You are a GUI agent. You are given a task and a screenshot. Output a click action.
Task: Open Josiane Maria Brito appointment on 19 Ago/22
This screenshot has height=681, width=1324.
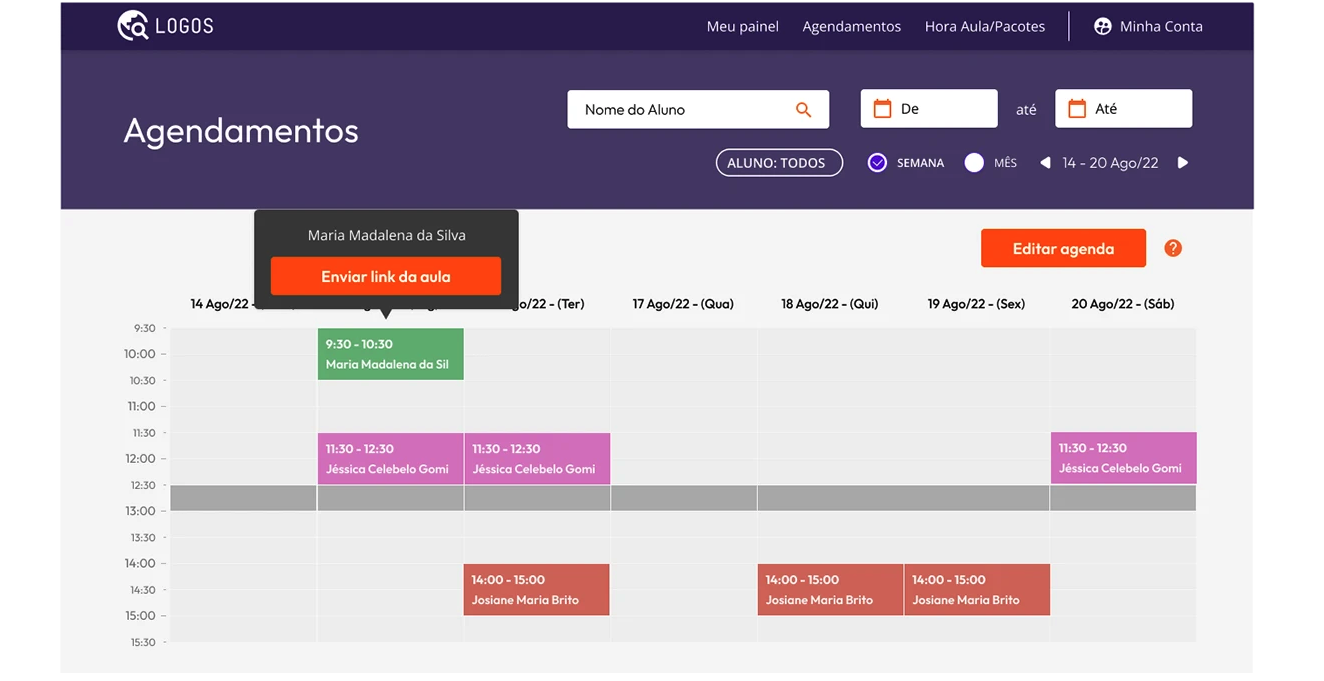[977, 590]
